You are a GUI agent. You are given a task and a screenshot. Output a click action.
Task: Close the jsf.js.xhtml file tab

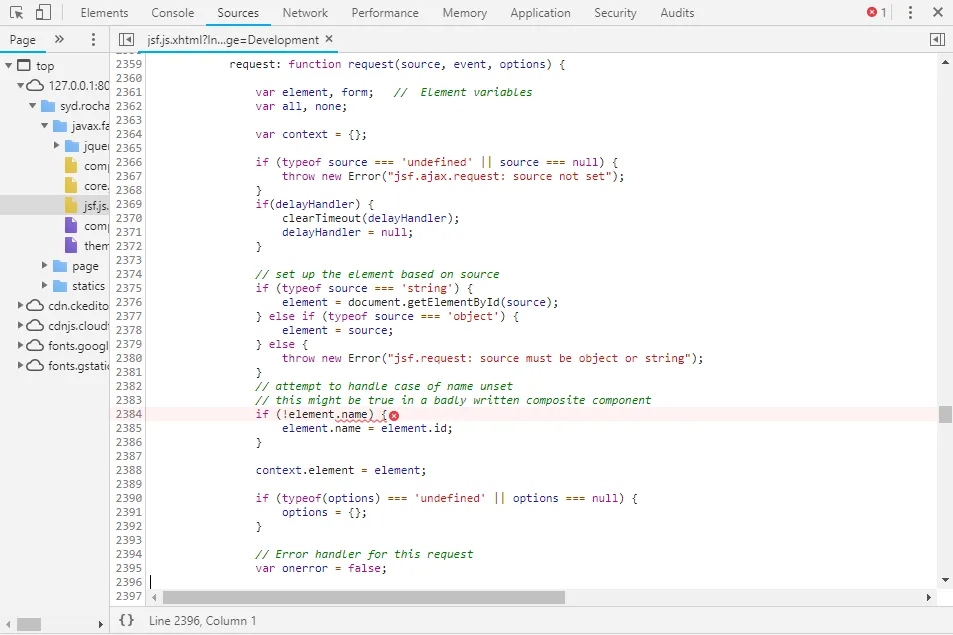click(329, 40)
